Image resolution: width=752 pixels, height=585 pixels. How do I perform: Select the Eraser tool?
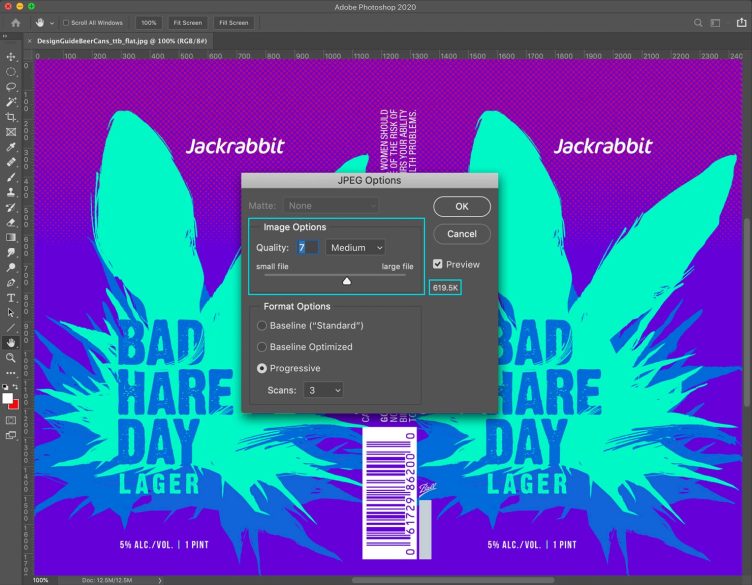pos(11,222)
